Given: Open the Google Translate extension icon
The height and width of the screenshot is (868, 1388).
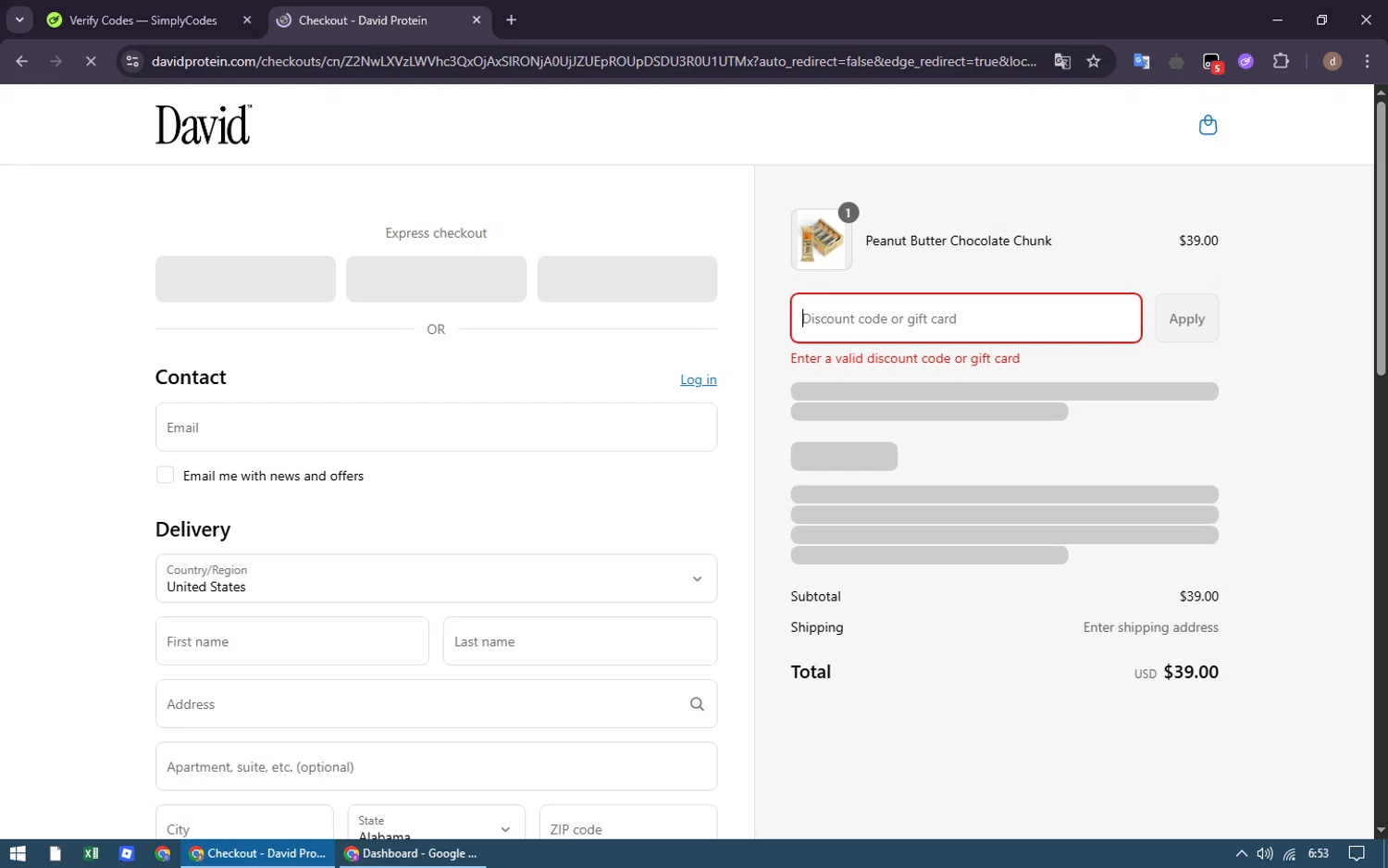Looking at the screenshot, I should [x=1142, y=61].
